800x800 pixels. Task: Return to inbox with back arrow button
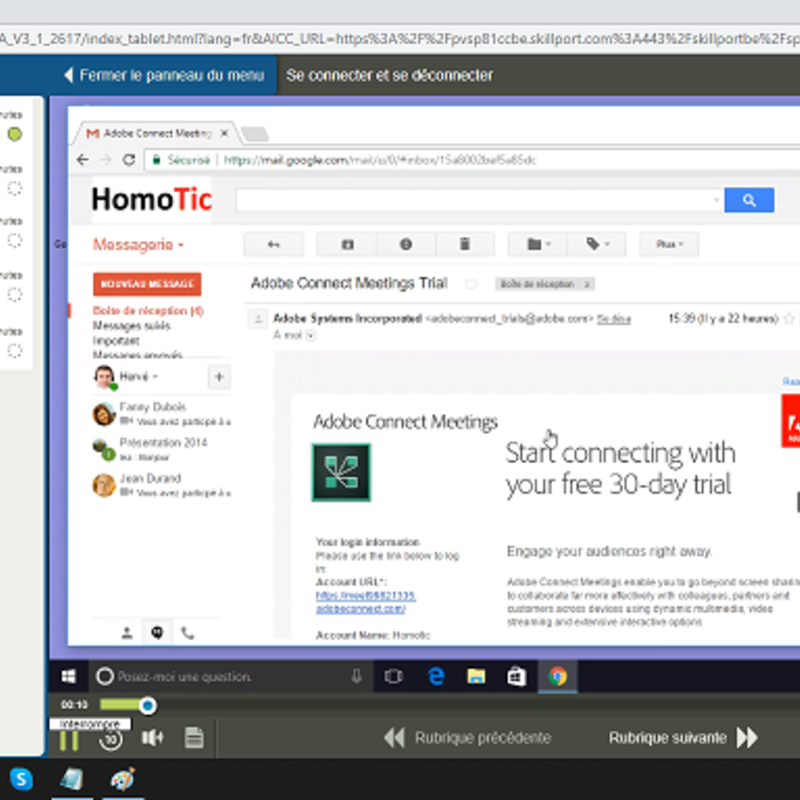click(273, 244)
